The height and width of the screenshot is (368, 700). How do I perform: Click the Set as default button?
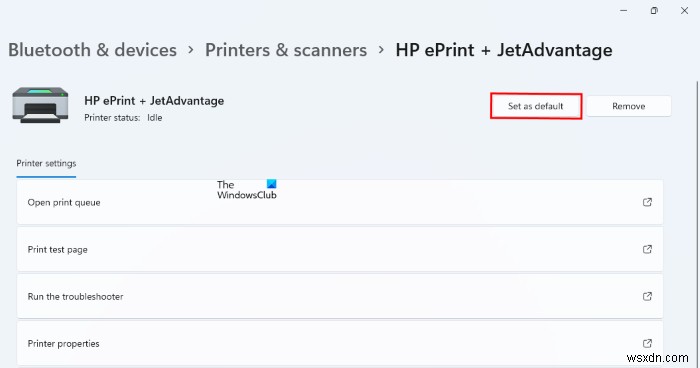tap(536, 106)
